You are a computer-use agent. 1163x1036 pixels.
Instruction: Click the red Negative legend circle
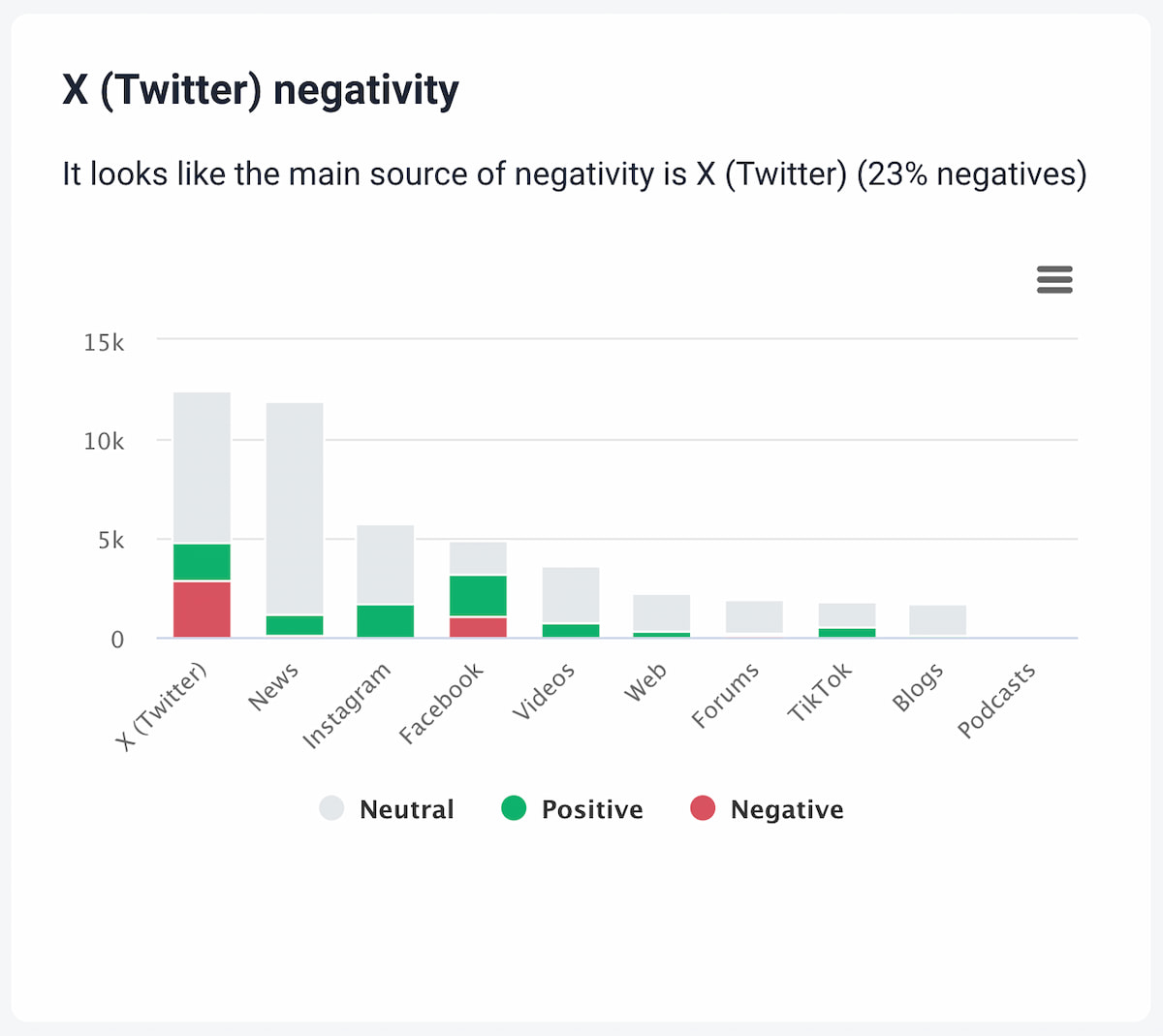click(703, 808)
